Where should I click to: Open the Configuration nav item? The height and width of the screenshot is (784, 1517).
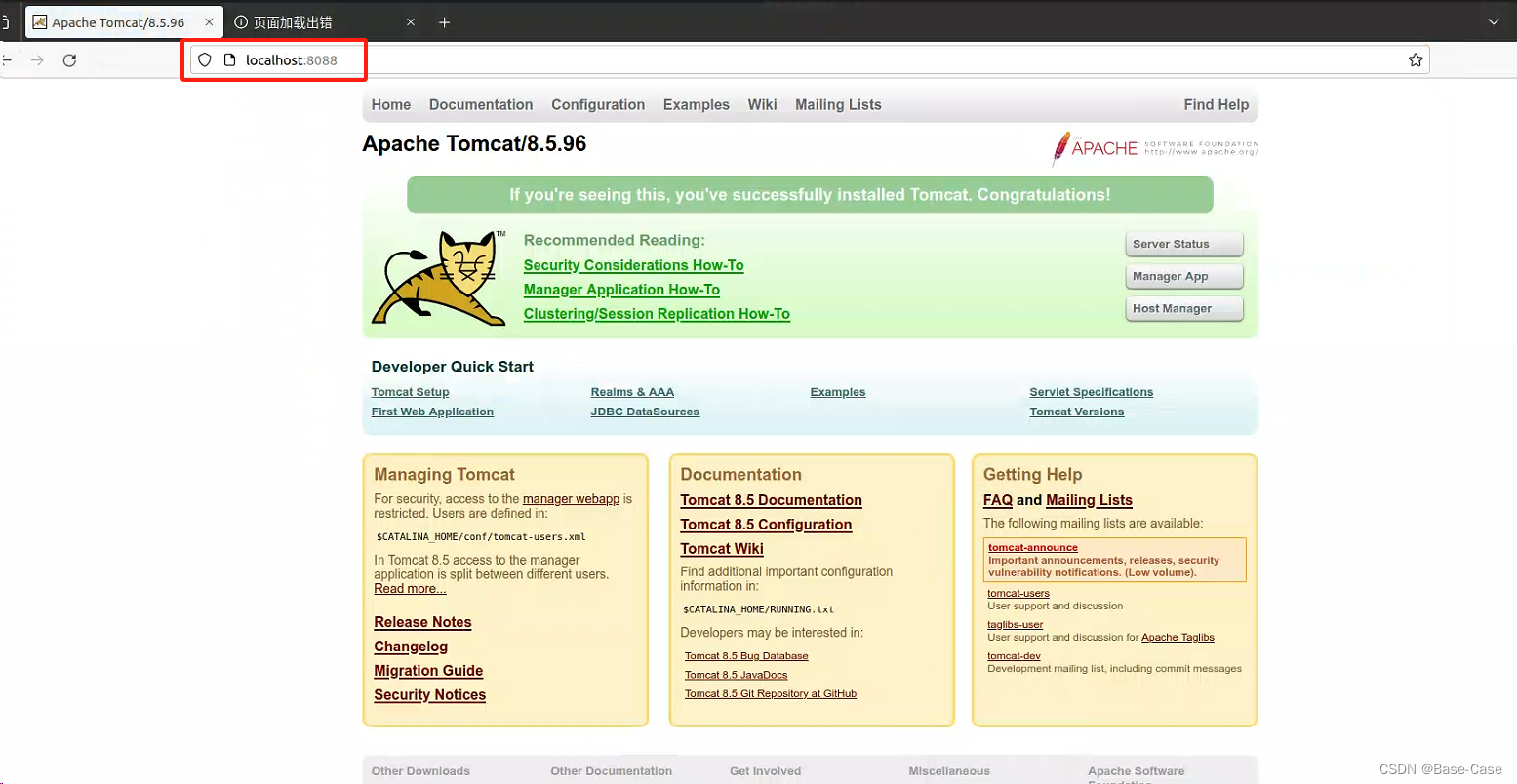pyautogui.click(x=598, y=105)
